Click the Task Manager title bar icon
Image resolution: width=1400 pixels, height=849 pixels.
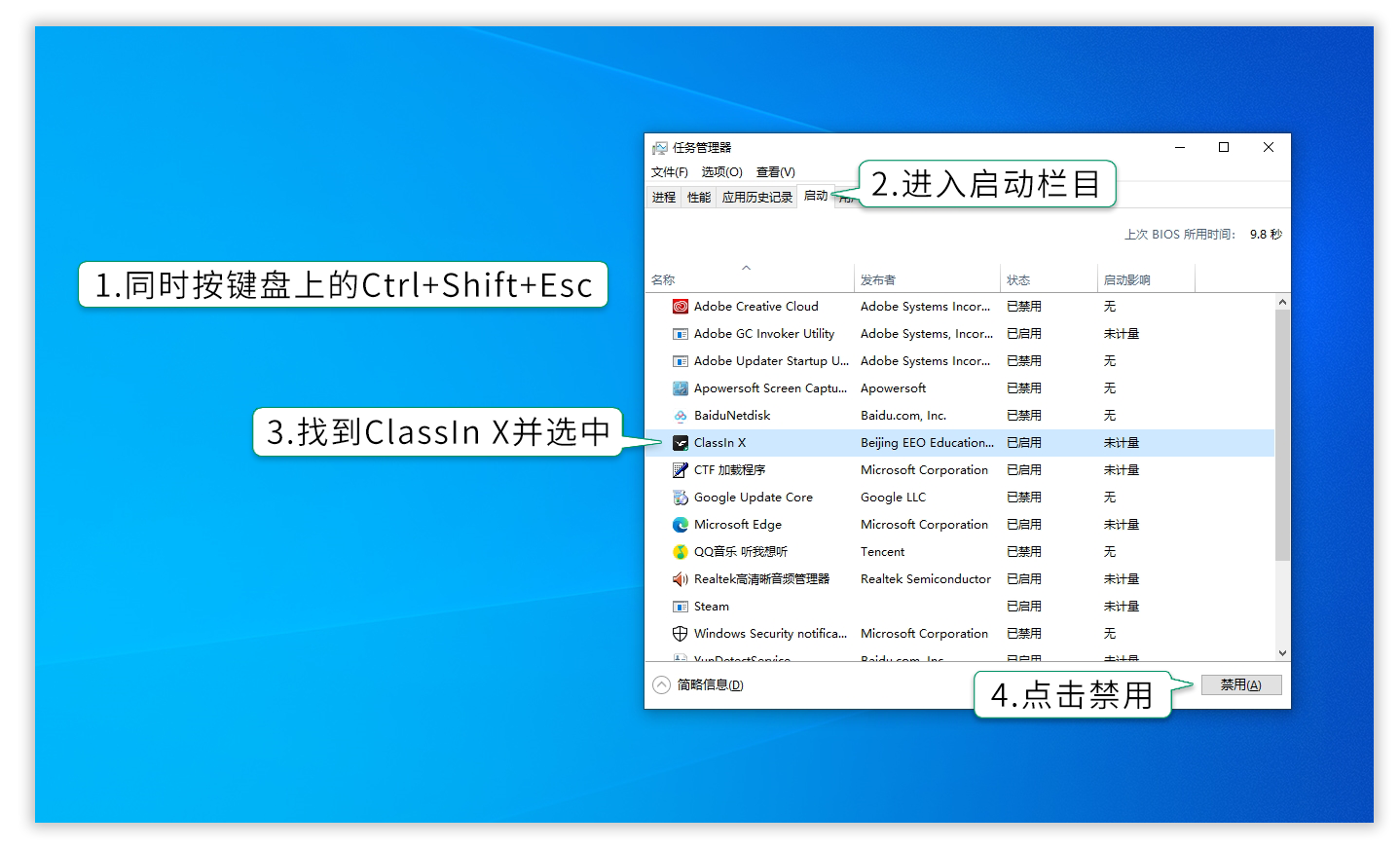(660, 148)
